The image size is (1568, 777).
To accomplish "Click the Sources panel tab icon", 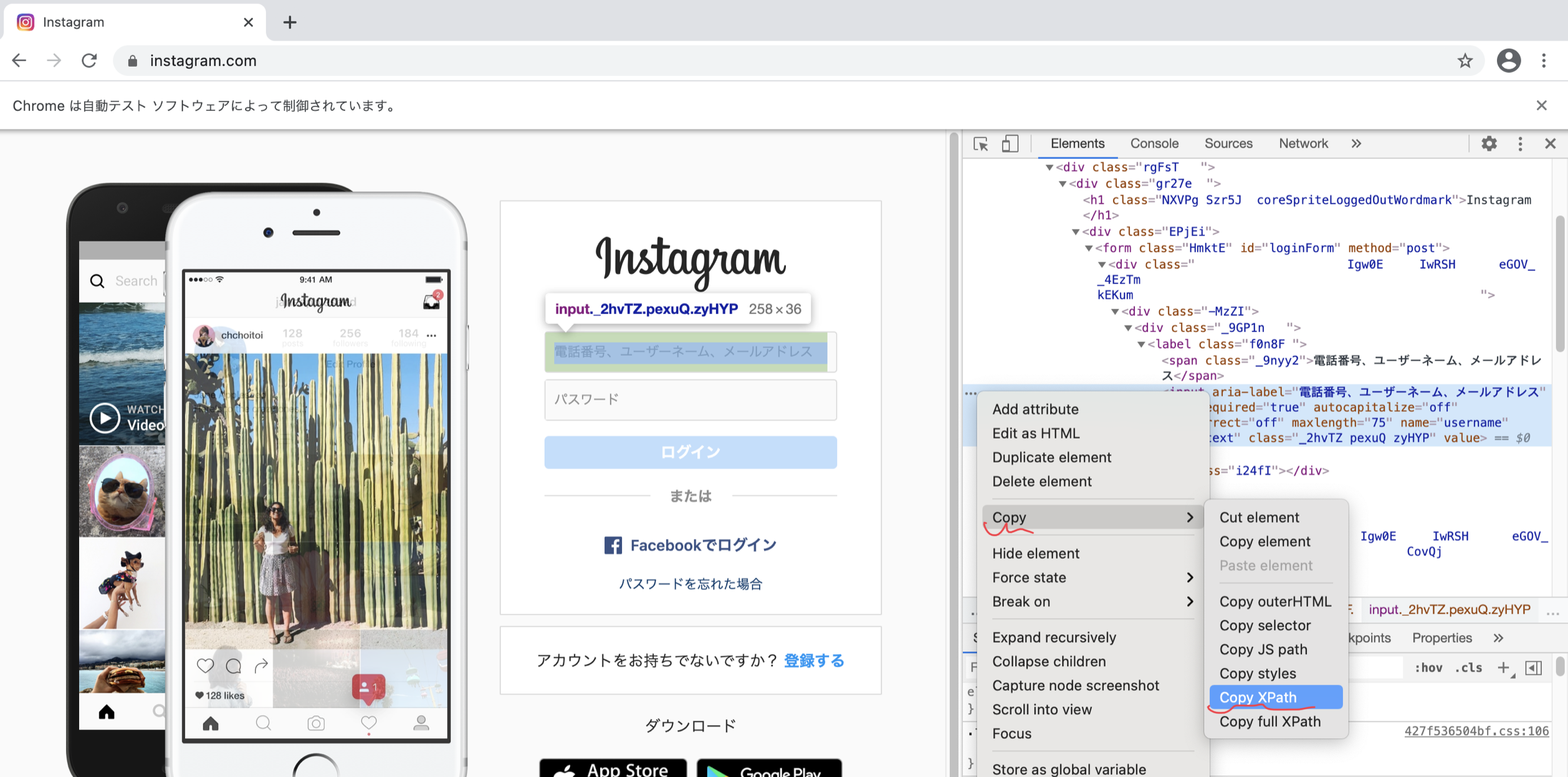I will click(x=1228, y=143).
